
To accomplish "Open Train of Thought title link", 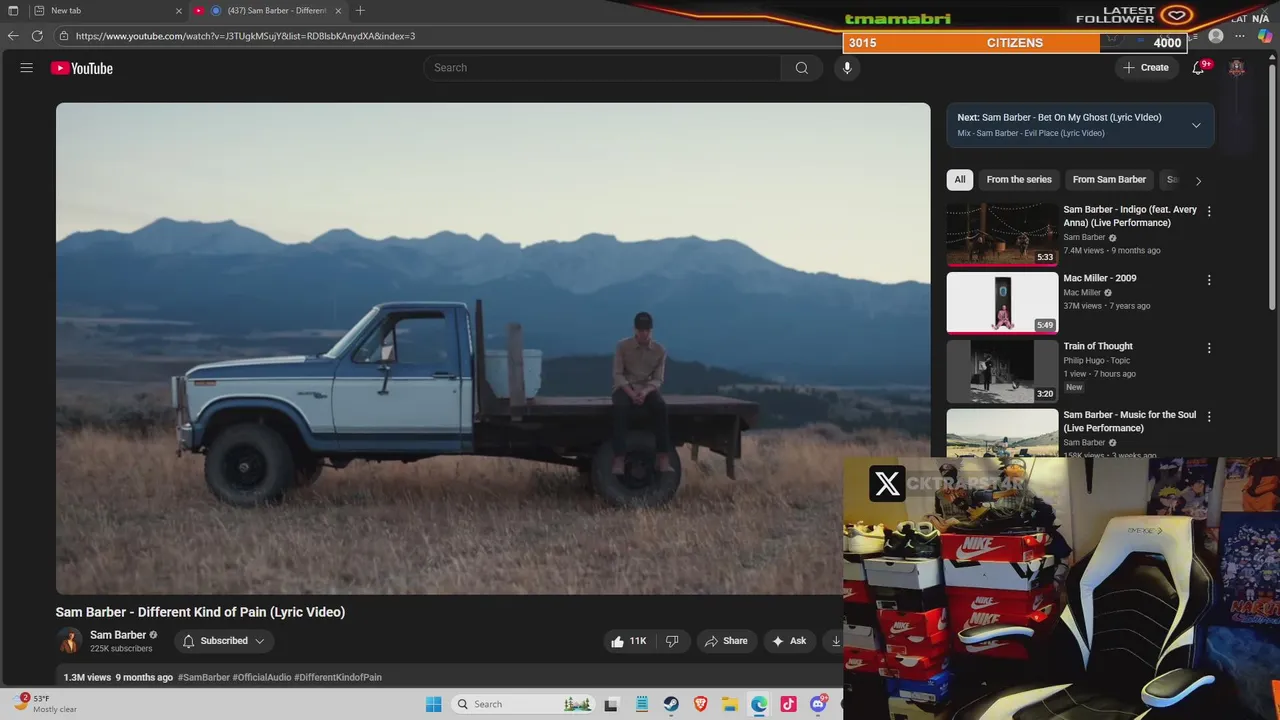I will tap(1098, 346).
